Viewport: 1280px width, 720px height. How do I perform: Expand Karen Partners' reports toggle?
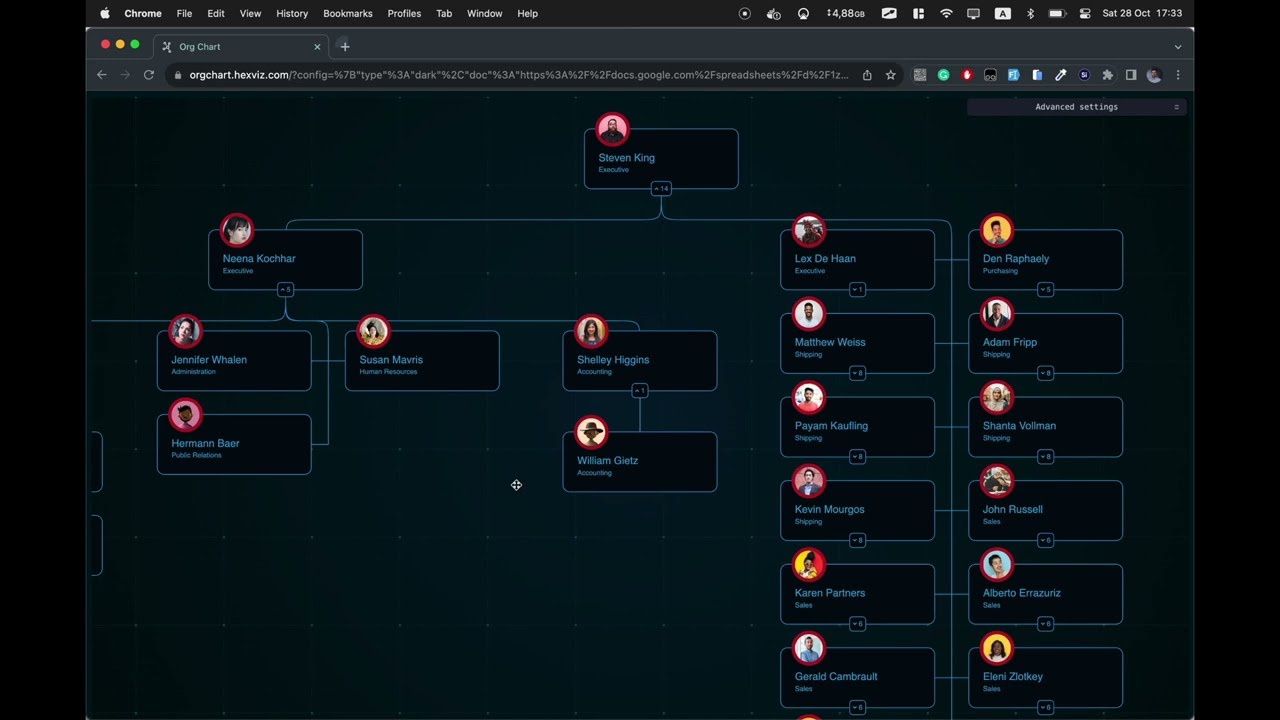click(857, 624)
